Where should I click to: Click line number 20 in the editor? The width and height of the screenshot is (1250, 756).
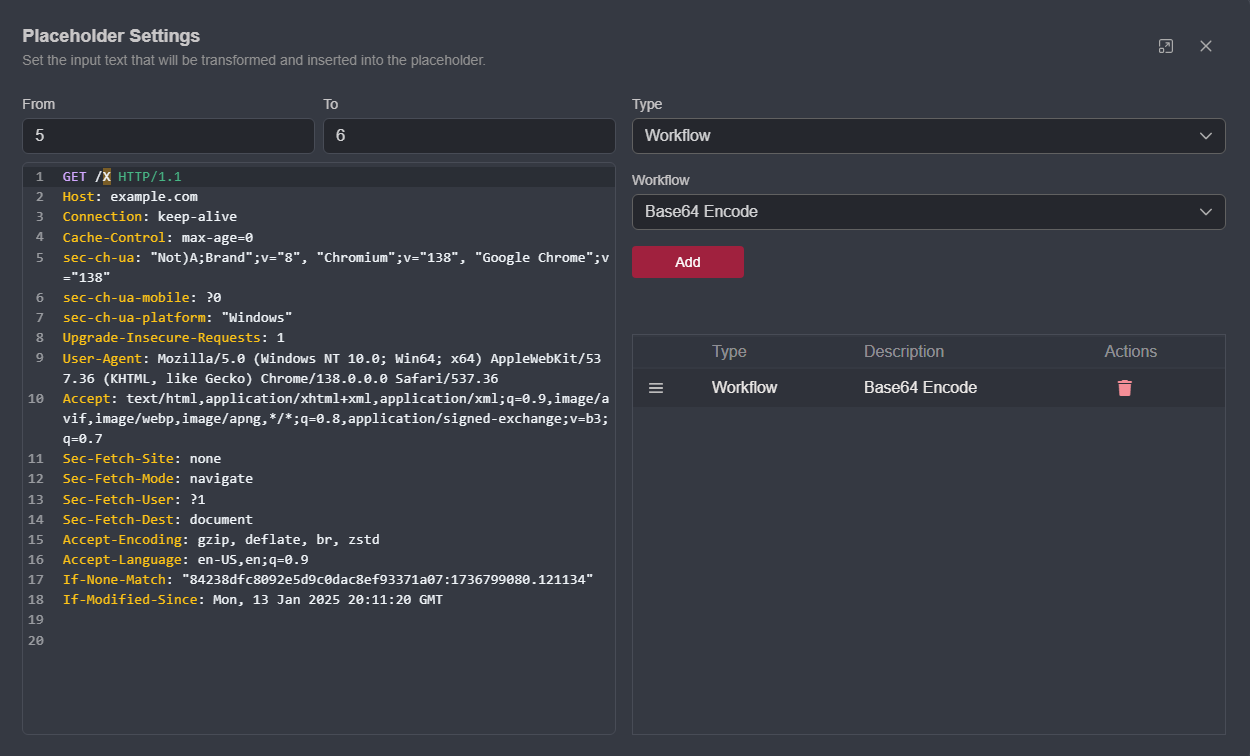37,641
